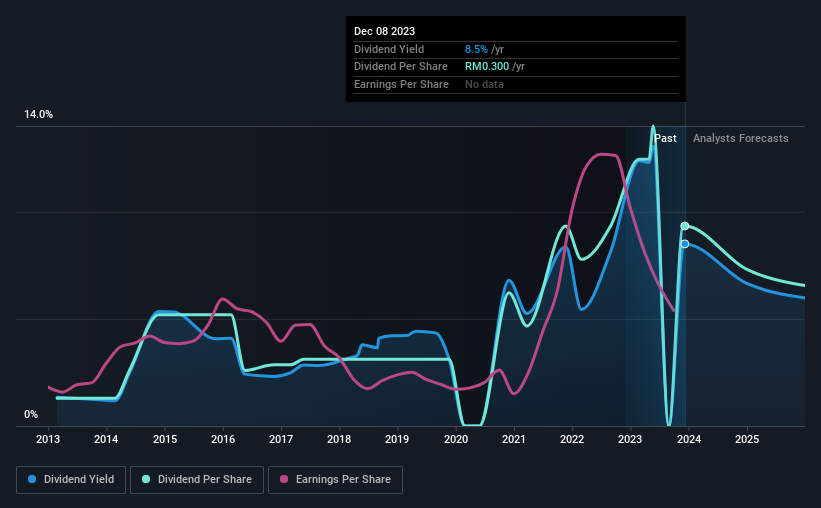Toggle the Dividend Per Share legend button
This screenshot has height=508, width=821.
(197, 479)
